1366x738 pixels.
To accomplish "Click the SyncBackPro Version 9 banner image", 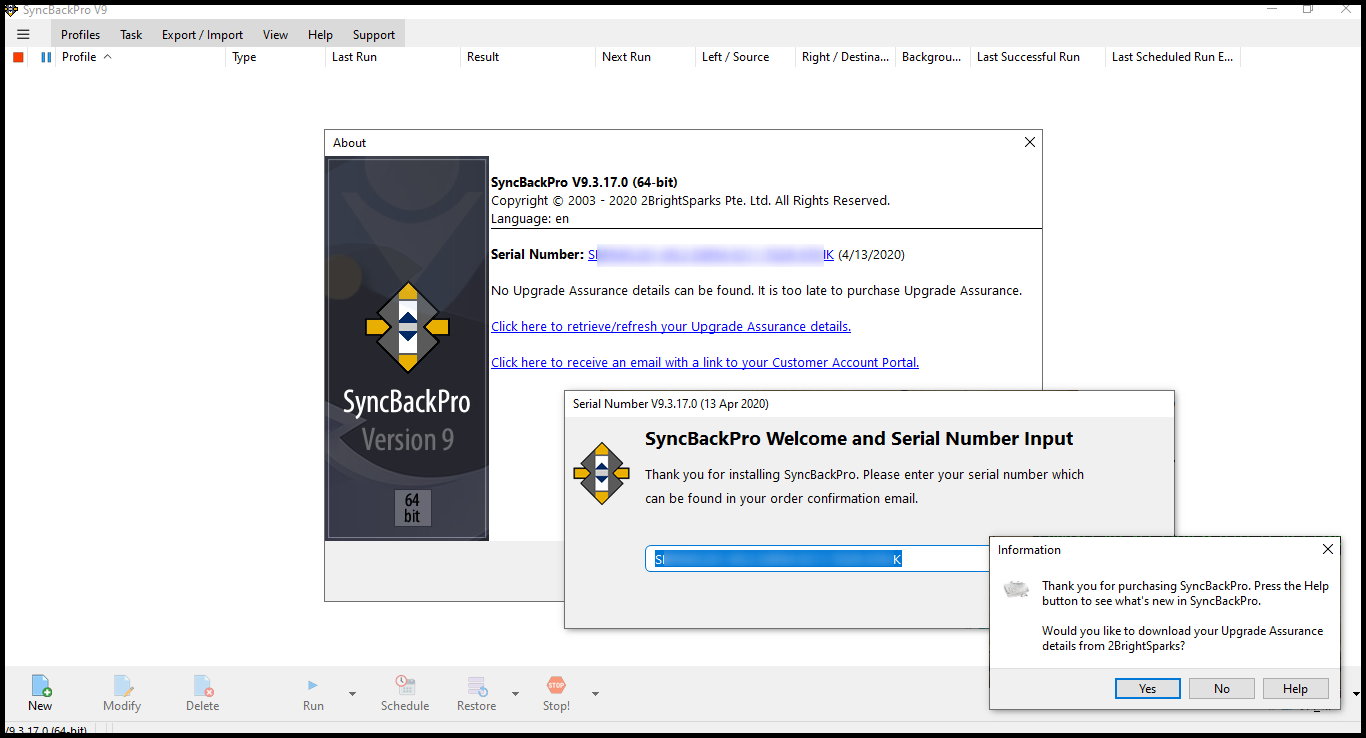I will pyautogui.click(x=407, y=349).
